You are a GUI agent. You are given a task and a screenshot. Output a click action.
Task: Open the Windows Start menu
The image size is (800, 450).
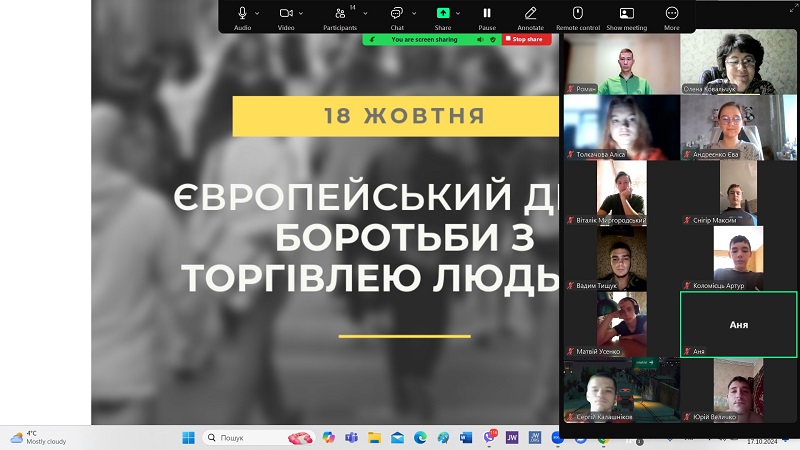tap(188, 438)
